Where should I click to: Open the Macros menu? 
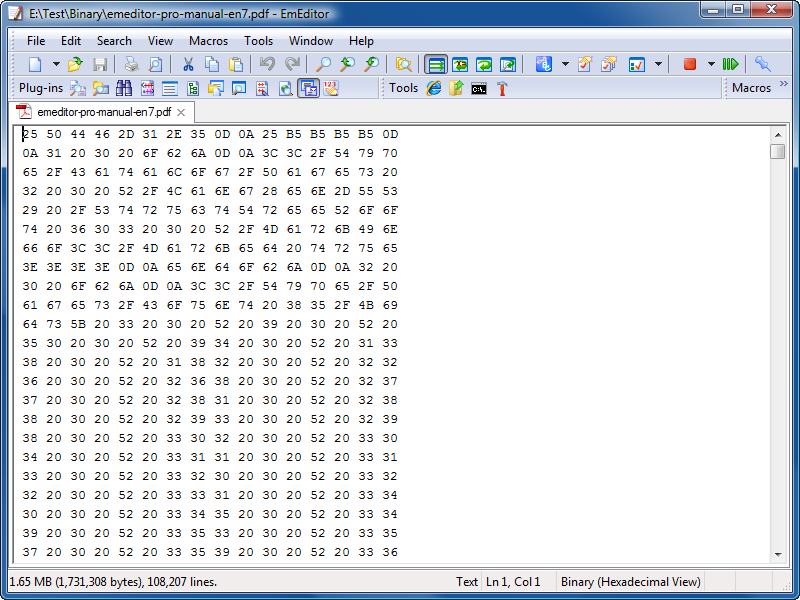(209, 41)
